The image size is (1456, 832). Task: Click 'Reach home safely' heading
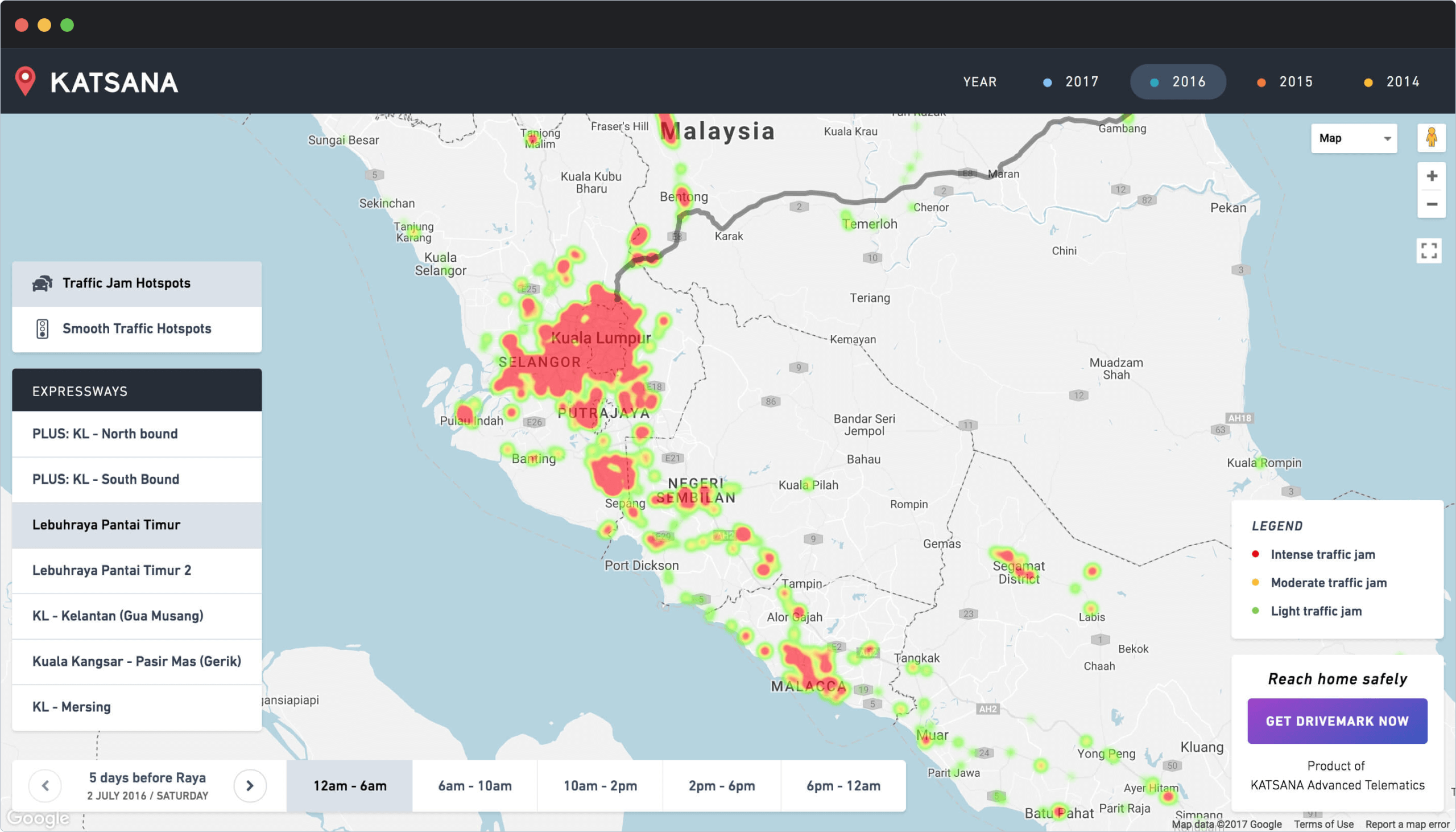pyautogui.click(x=1337, y=679)
